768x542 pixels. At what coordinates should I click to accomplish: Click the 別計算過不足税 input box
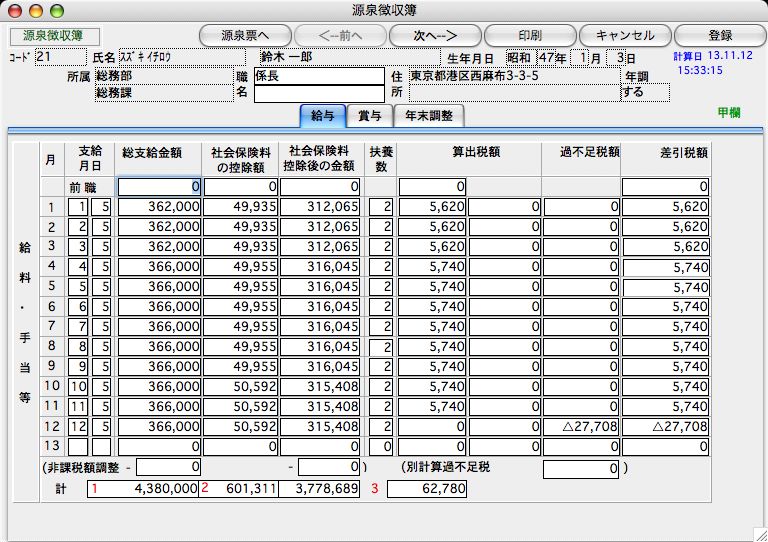581,468
